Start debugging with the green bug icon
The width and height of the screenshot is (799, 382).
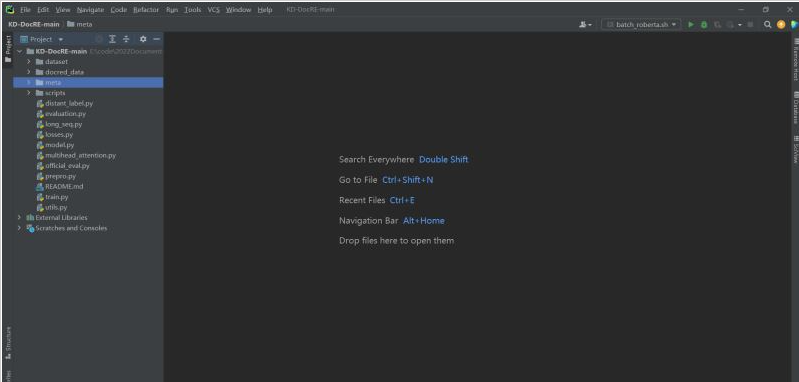[704, 24]
